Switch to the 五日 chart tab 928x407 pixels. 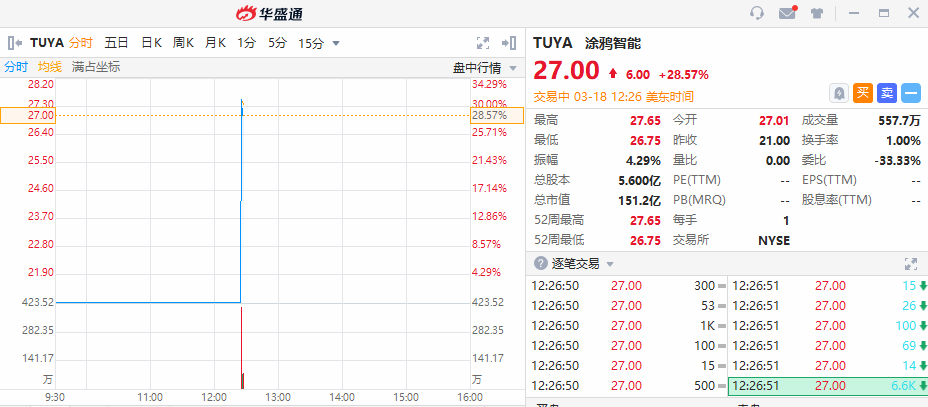tap(117, 43)
